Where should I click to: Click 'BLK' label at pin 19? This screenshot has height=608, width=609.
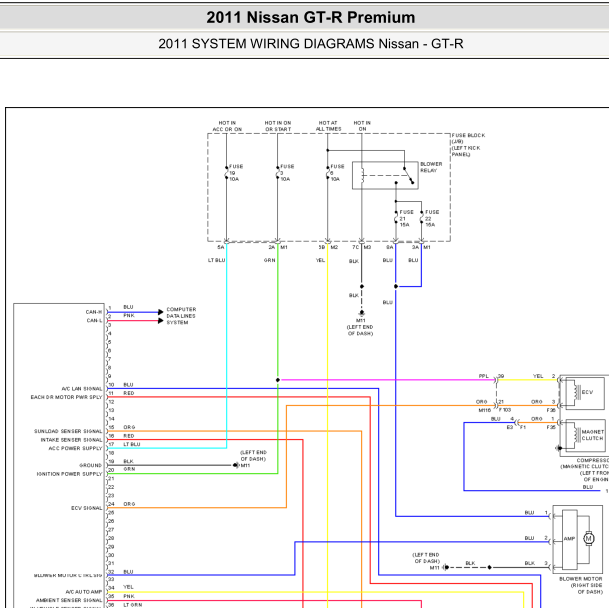coord(128,461)
